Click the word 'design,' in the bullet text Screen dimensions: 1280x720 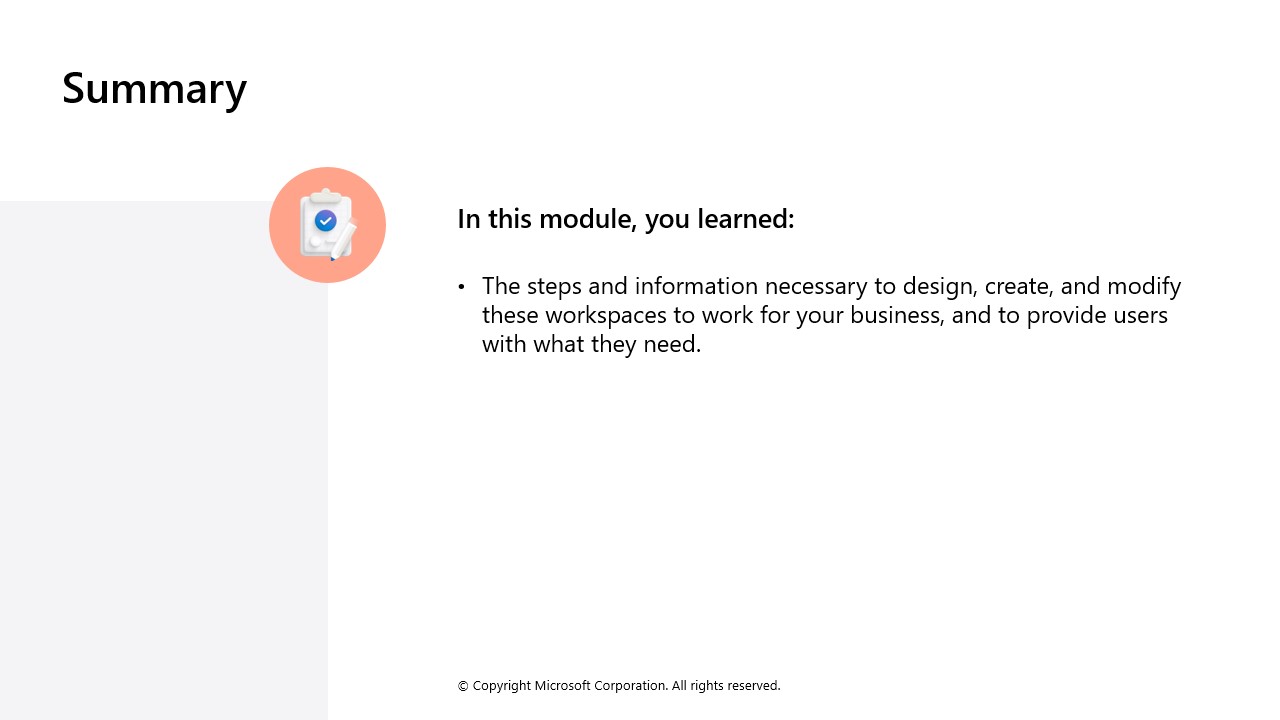pyautogui.click(x=940, y=286)
